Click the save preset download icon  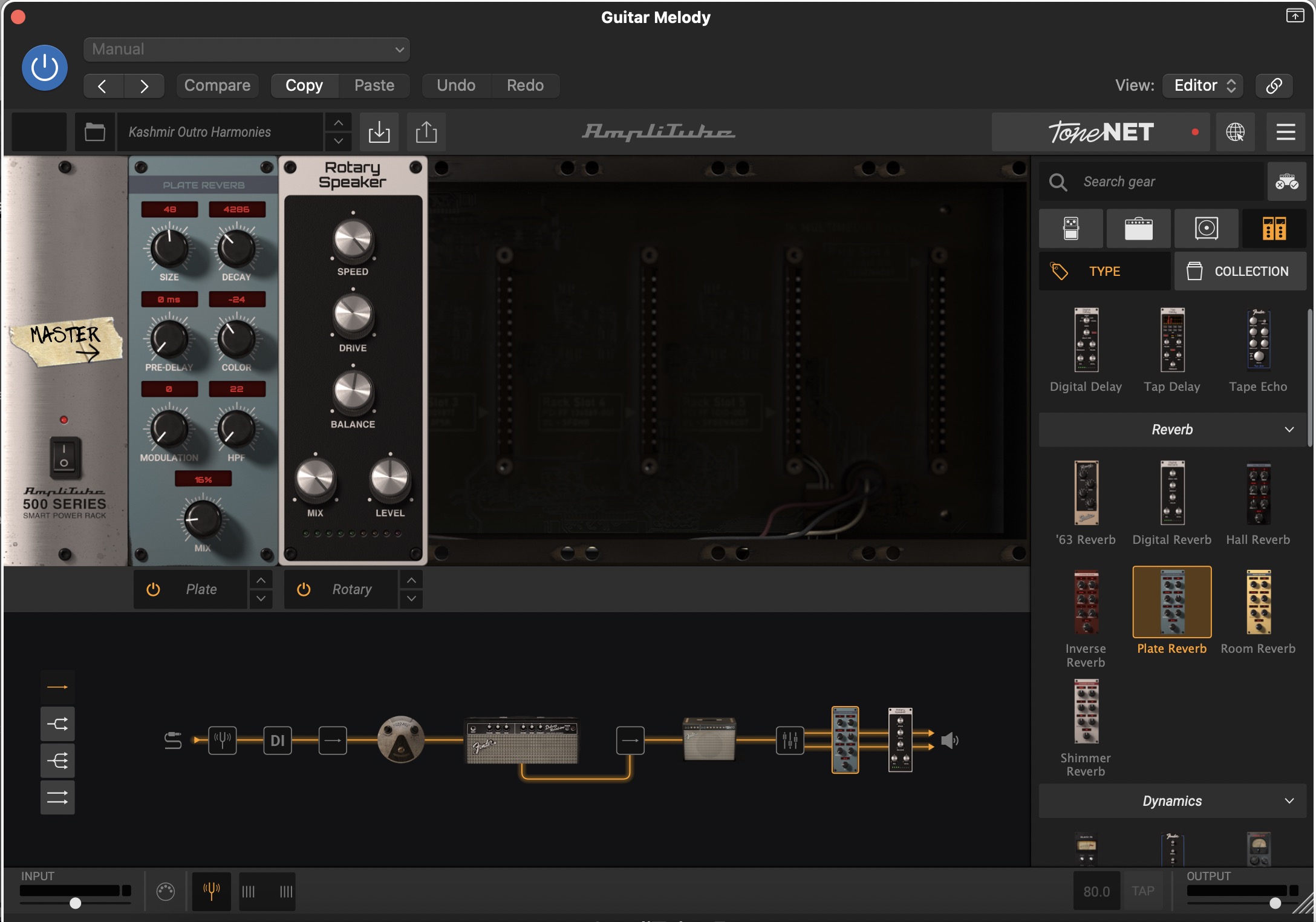(379, 132)
